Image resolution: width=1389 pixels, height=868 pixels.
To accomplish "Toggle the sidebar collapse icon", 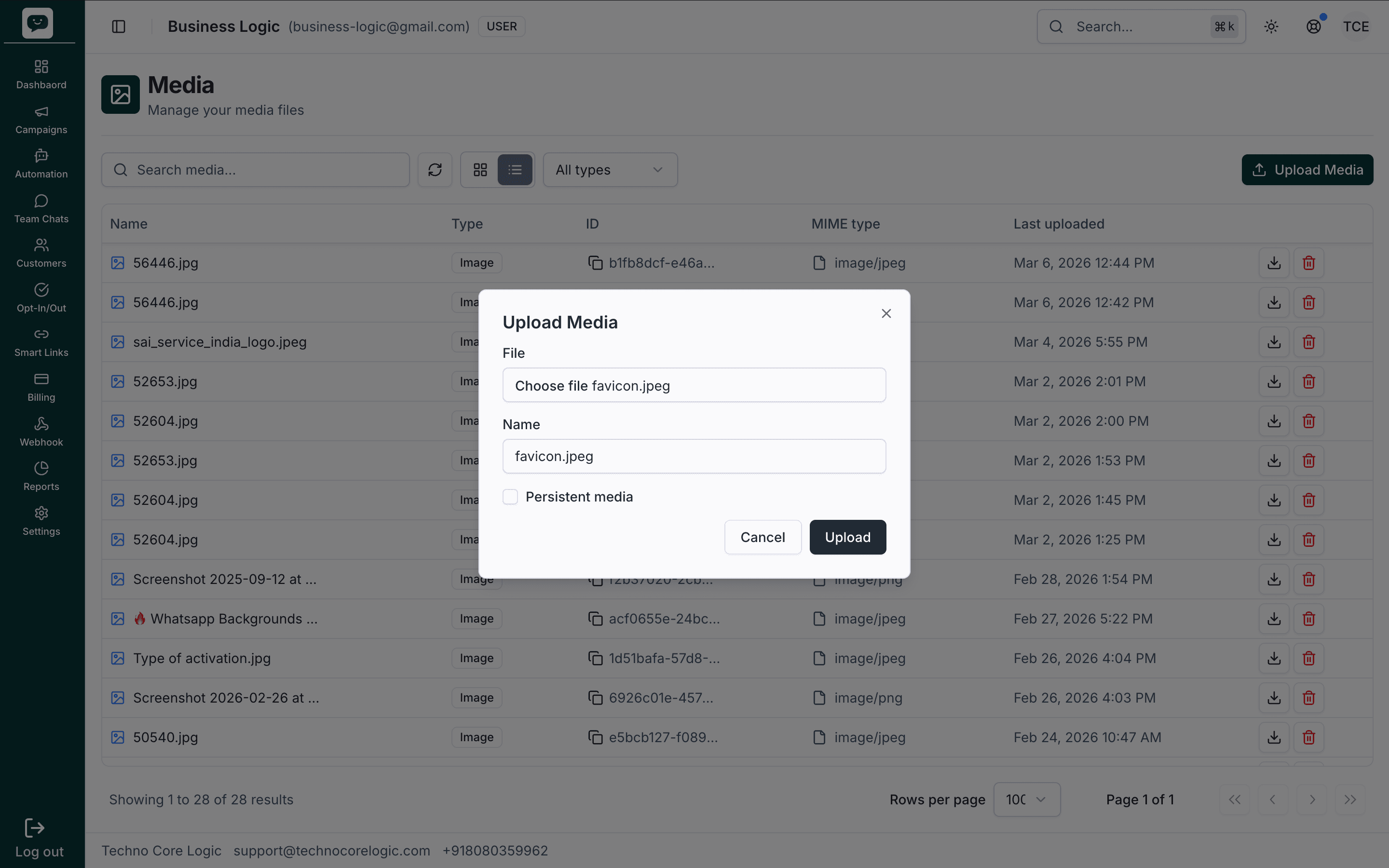I will [x=118, y=27].
